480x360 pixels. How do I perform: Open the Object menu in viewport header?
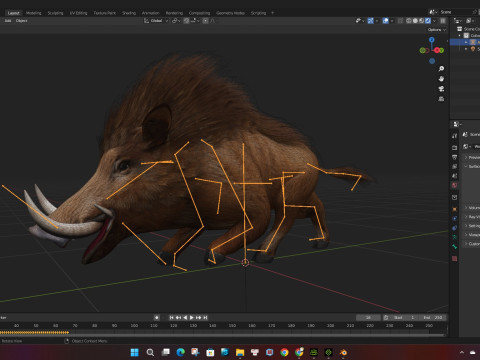click(21, 21)
